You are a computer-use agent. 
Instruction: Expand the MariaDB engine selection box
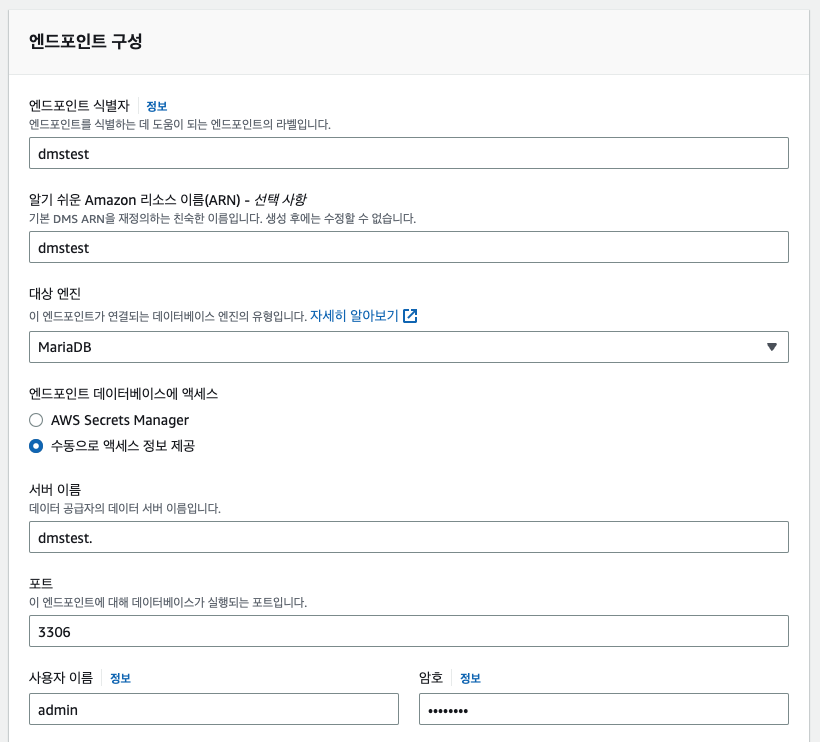(x=408, y=347)
